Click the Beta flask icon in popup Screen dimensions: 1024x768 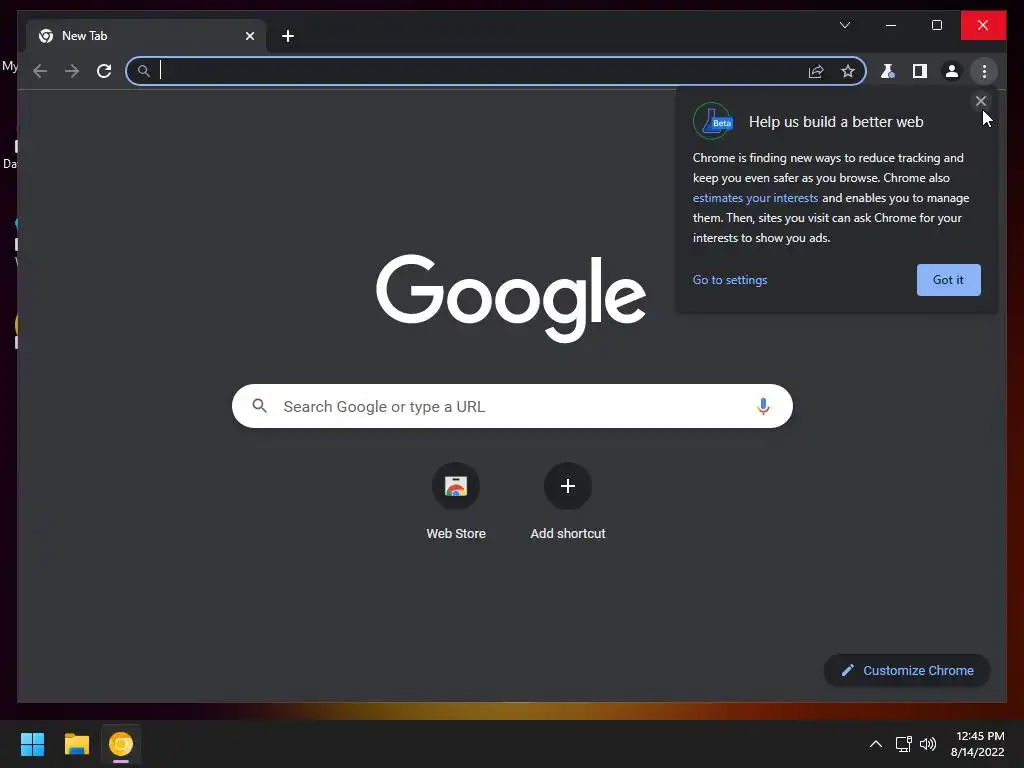(712, 121)
